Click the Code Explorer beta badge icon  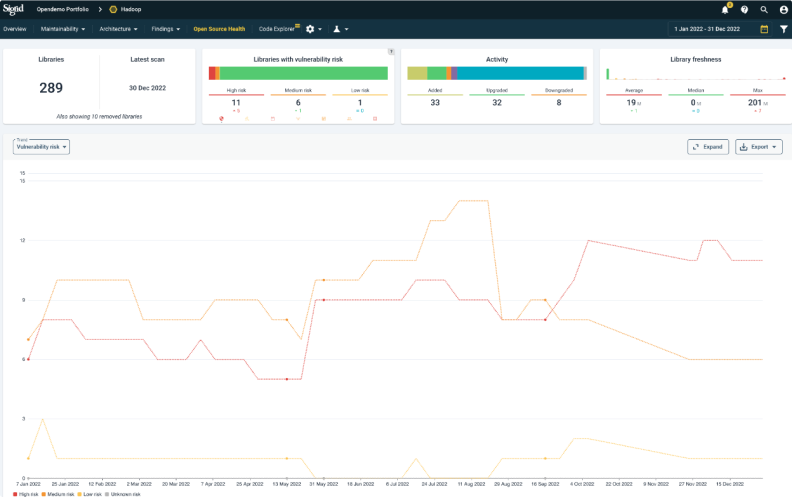298,26
